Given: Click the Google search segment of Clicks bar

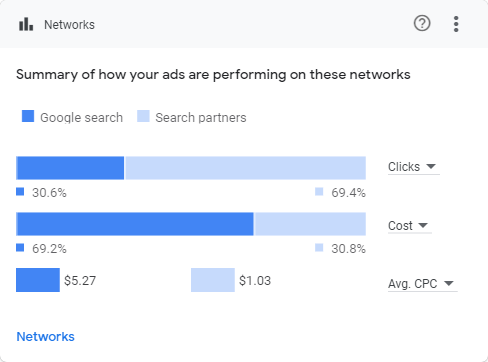Looking at the screenshot, I should pyautogui.click(x=70, y=168).
